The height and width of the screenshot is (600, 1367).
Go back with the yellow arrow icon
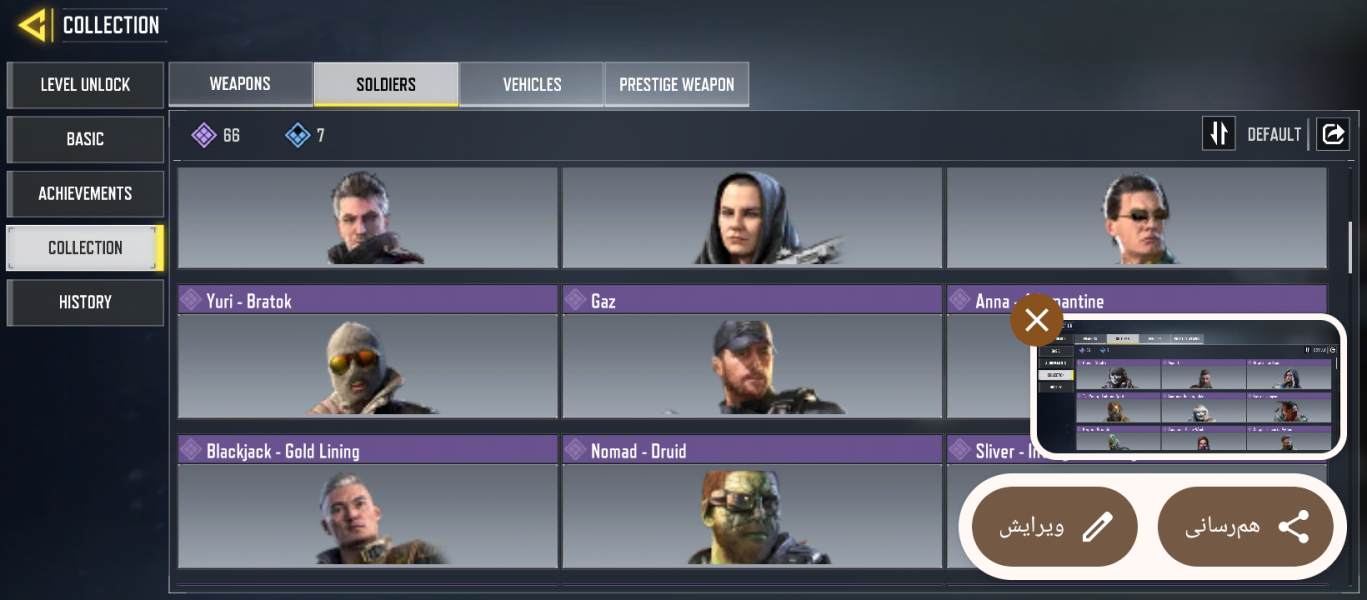(35, 25)
